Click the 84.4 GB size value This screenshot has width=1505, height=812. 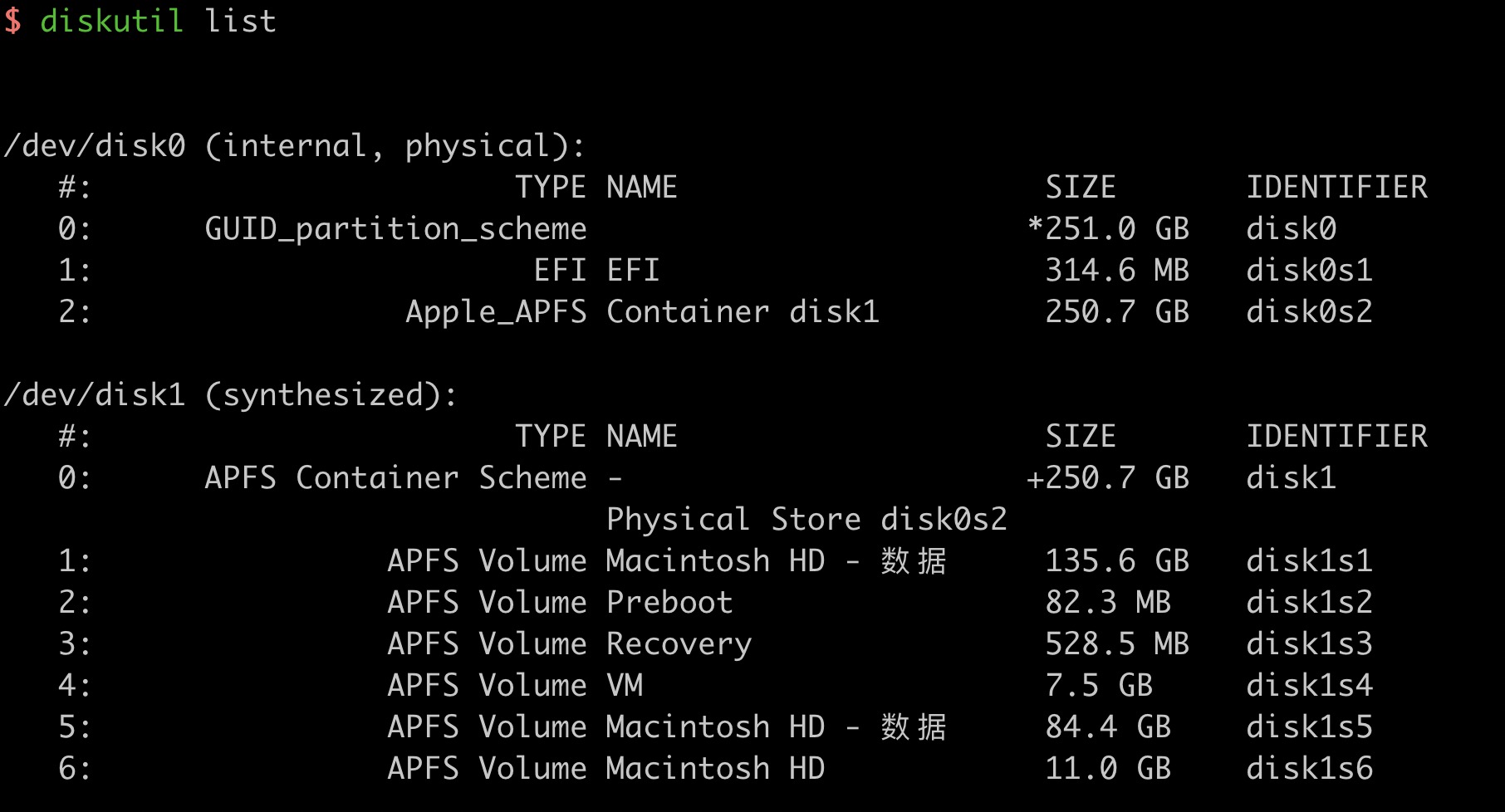pyautogui.click(x=1107, y=727)
